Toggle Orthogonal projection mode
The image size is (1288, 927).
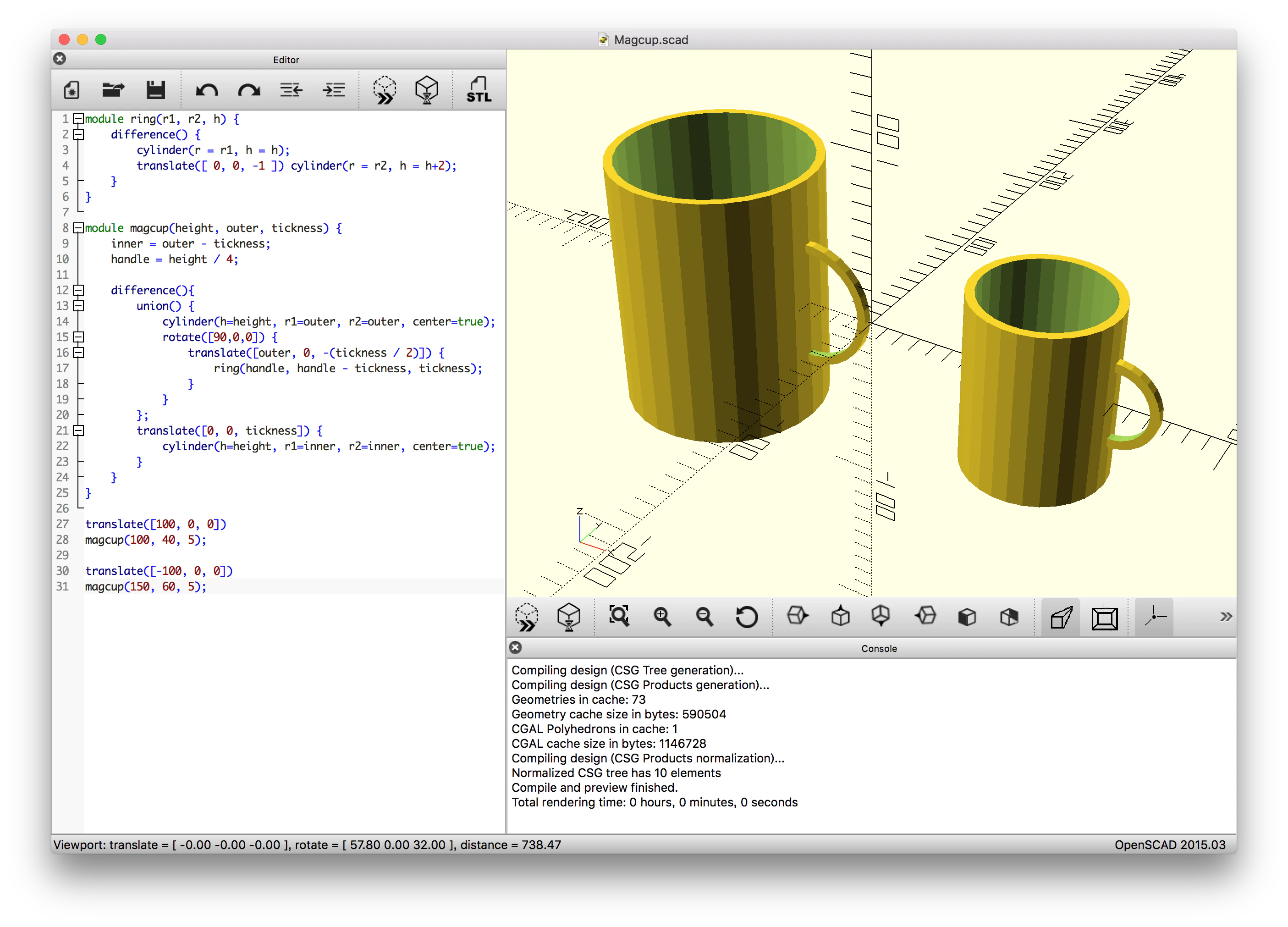point(1105,618)
